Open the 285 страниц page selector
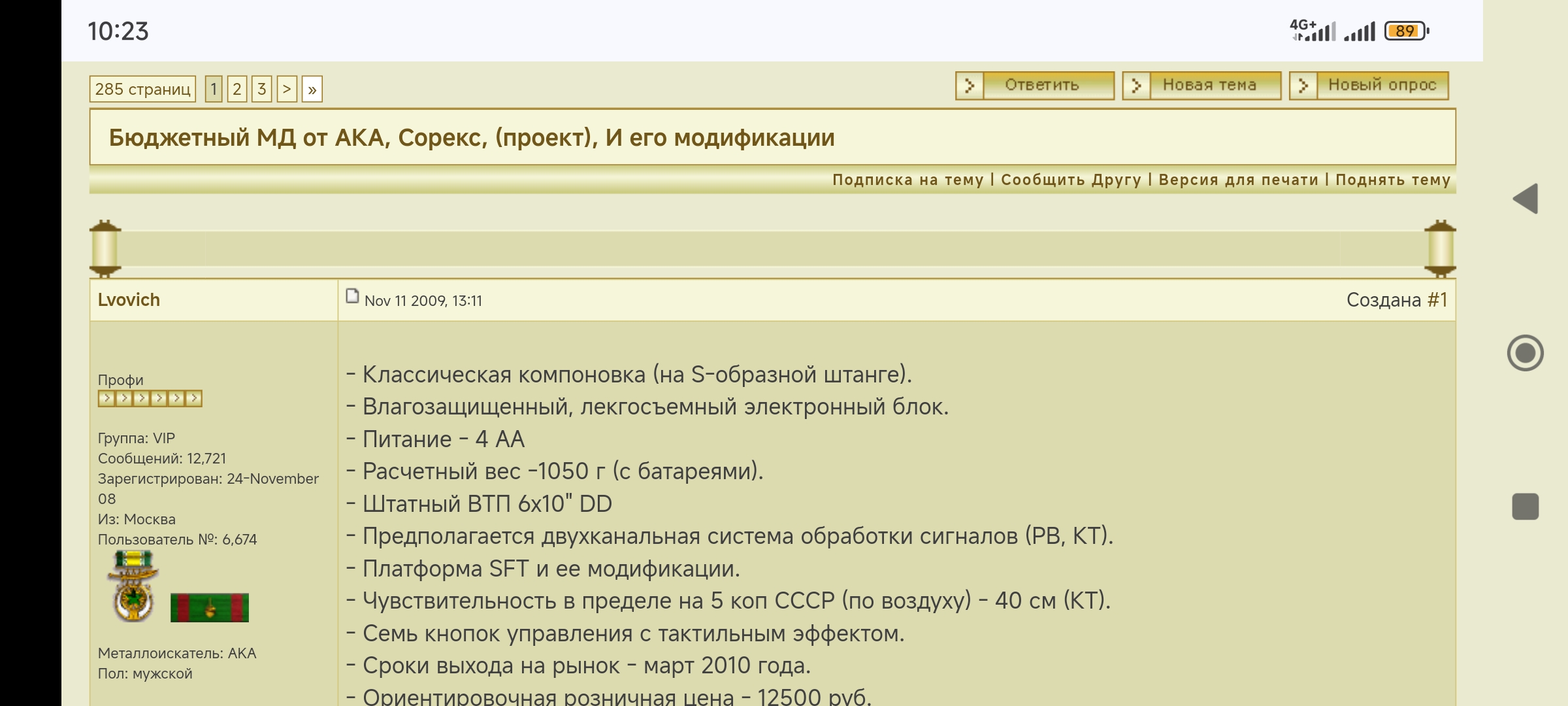Screen dimensions: 1568x706 [x=142, y=89]
